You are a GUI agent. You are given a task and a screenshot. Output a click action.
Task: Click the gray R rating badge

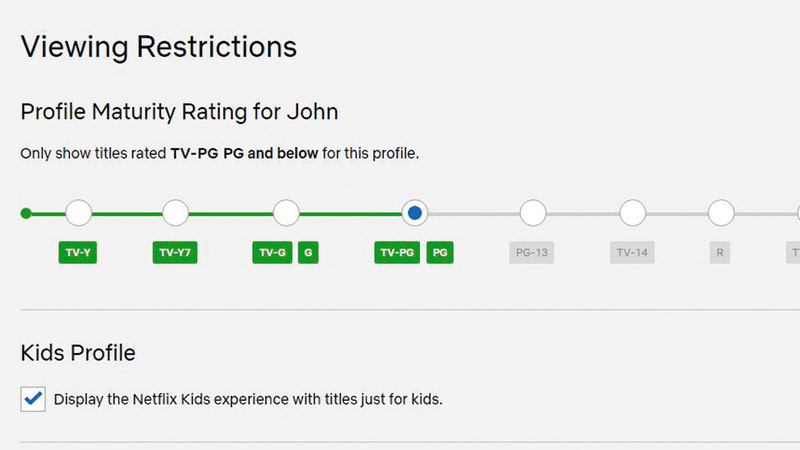click(x=719, y=253)
